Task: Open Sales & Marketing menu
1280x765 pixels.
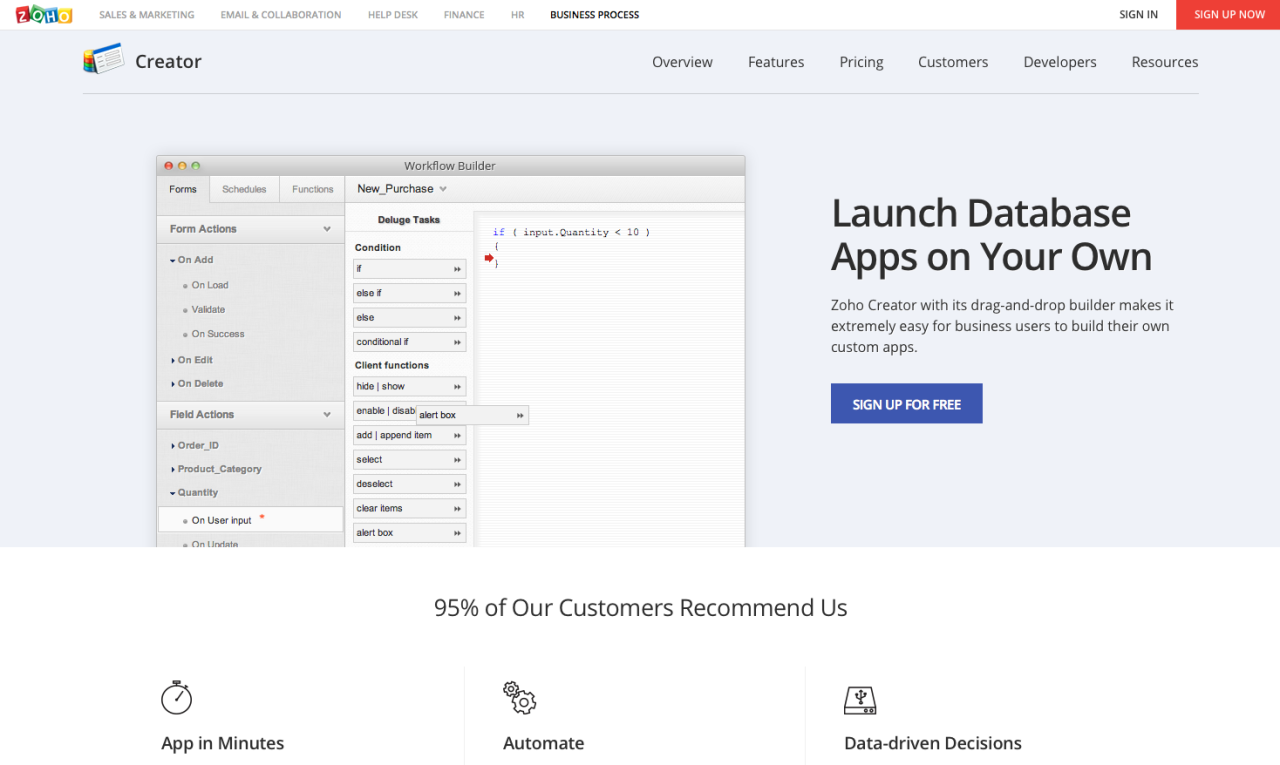Action: click(x=147, y=15)
